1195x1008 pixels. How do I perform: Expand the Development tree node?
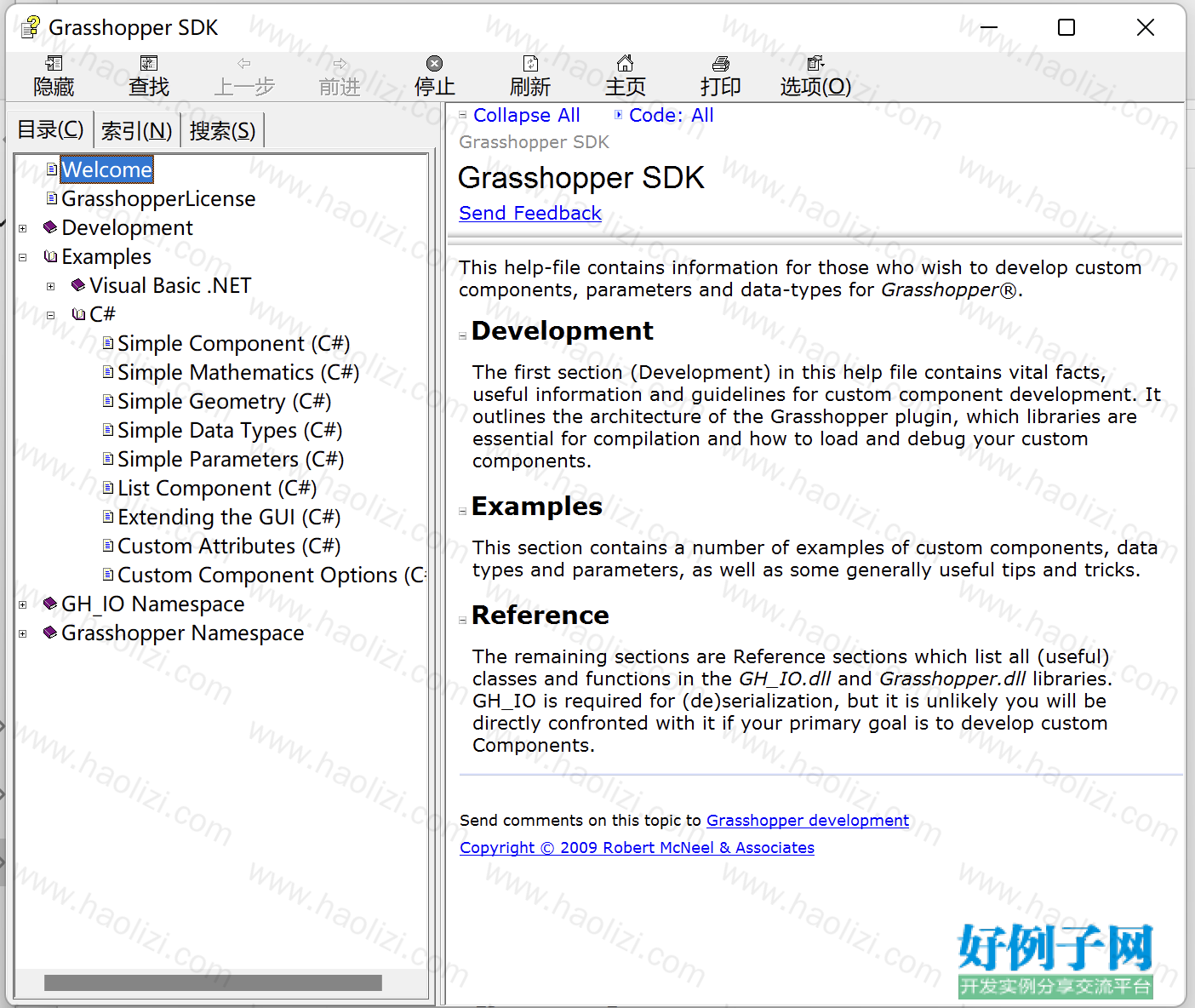click(23, 228)
